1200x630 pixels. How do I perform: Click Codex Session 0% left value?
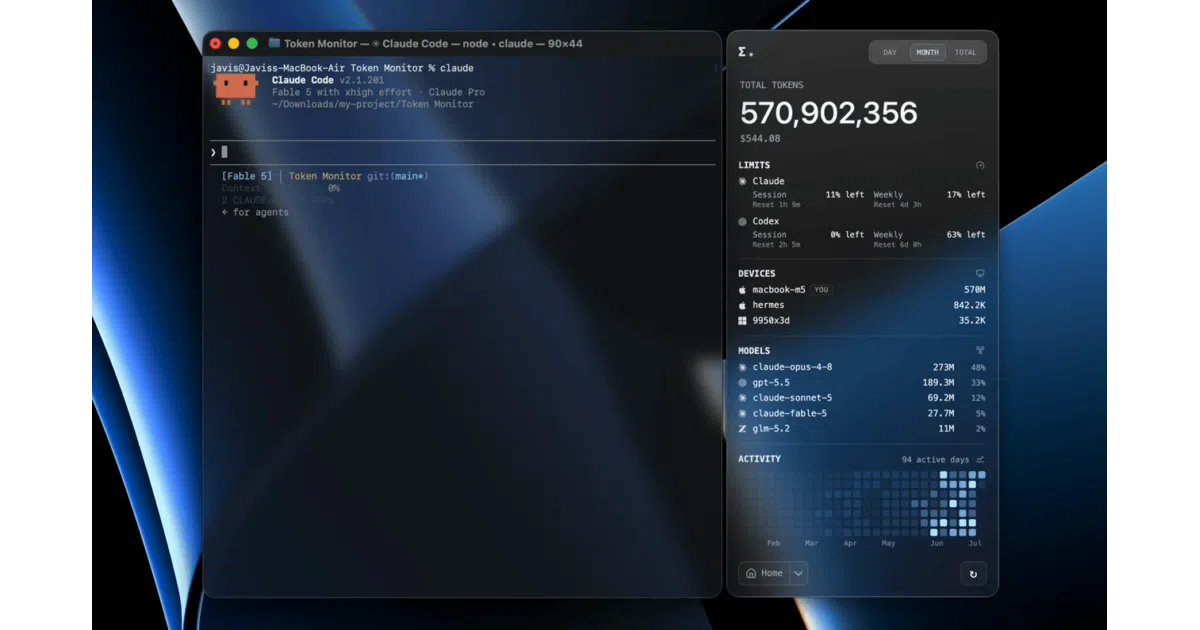pyautogui.click(x=848, y=235)
